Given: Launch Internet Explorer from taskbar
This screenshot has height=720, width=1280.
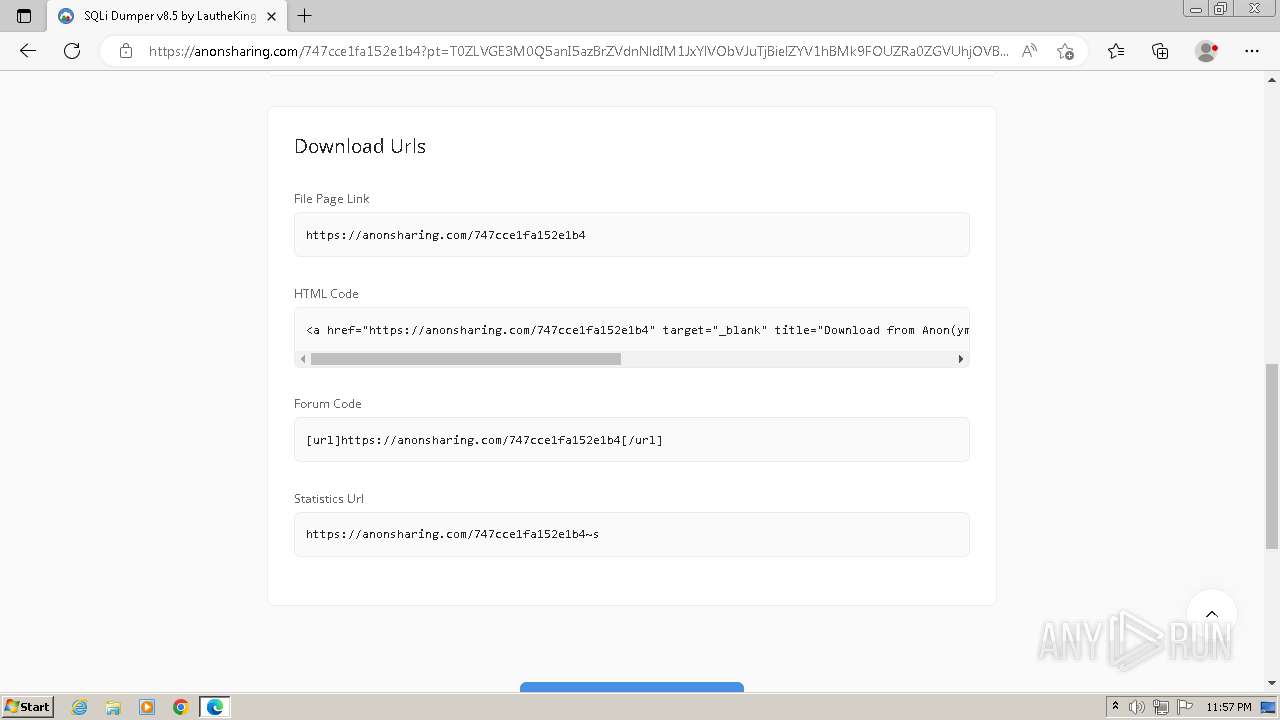Looking at the screenshot, I should pos(80,707).
